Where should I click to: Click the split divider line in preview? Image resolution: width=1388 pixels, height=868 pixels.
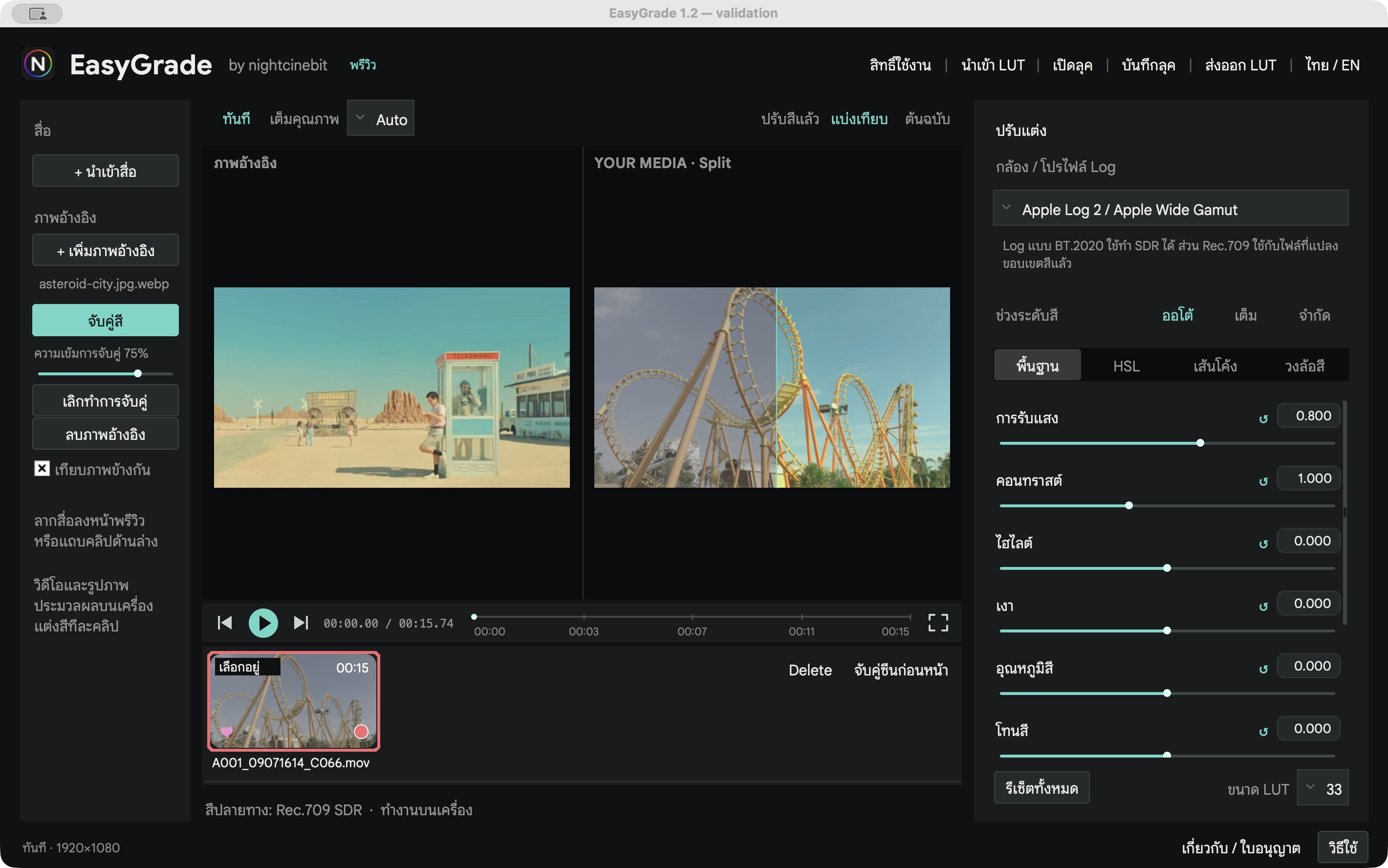point(776,388)
